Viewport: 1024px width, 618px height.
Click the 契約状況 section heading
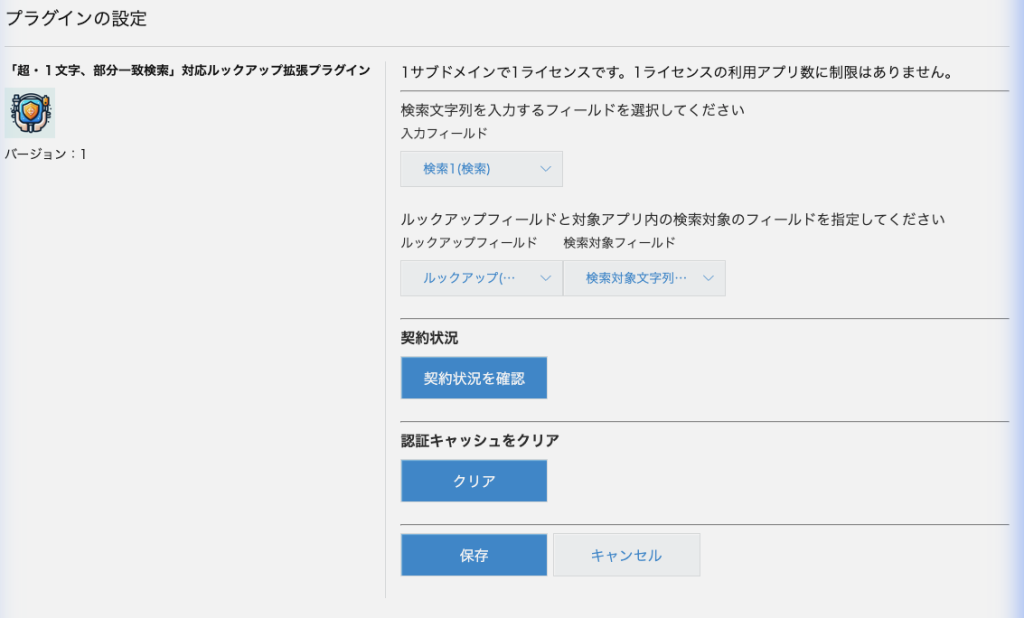[429, 338]
